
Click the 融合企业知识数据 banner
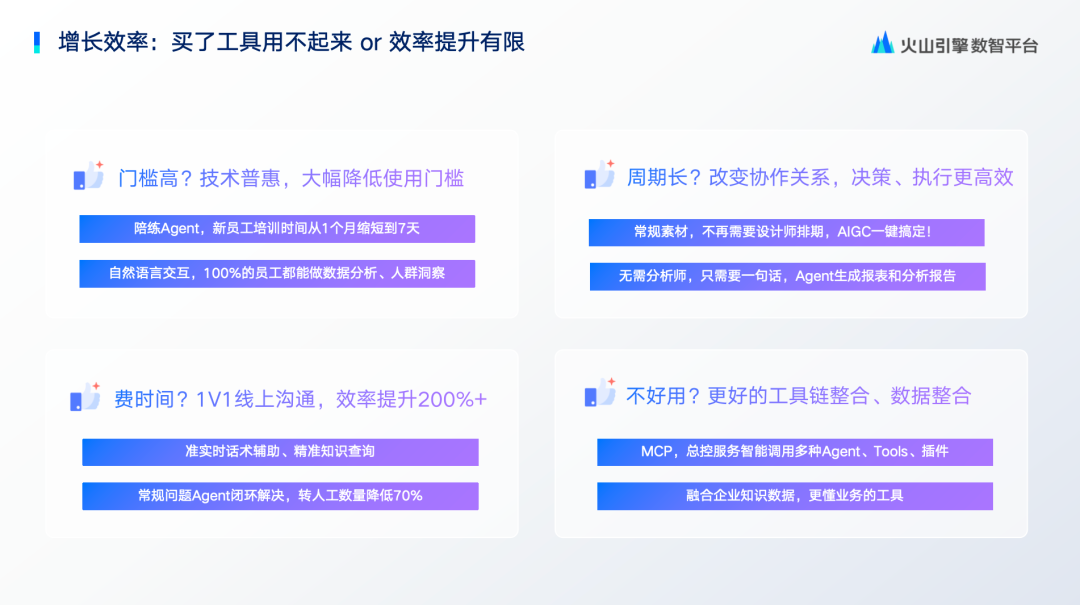[x=795, y=496]
